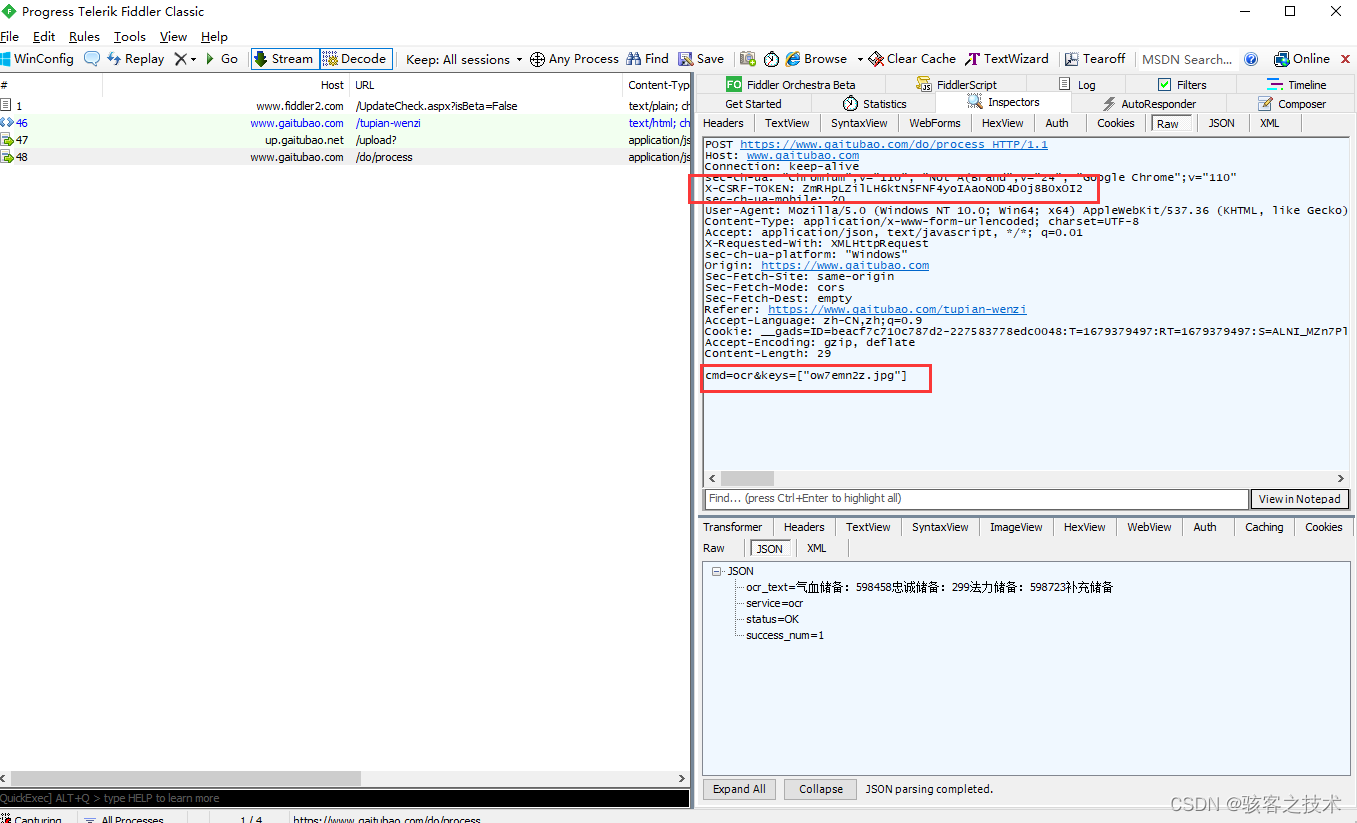The image size is (1357, 823).
Task: Open the Get Started tab
Action: (753, 104)
